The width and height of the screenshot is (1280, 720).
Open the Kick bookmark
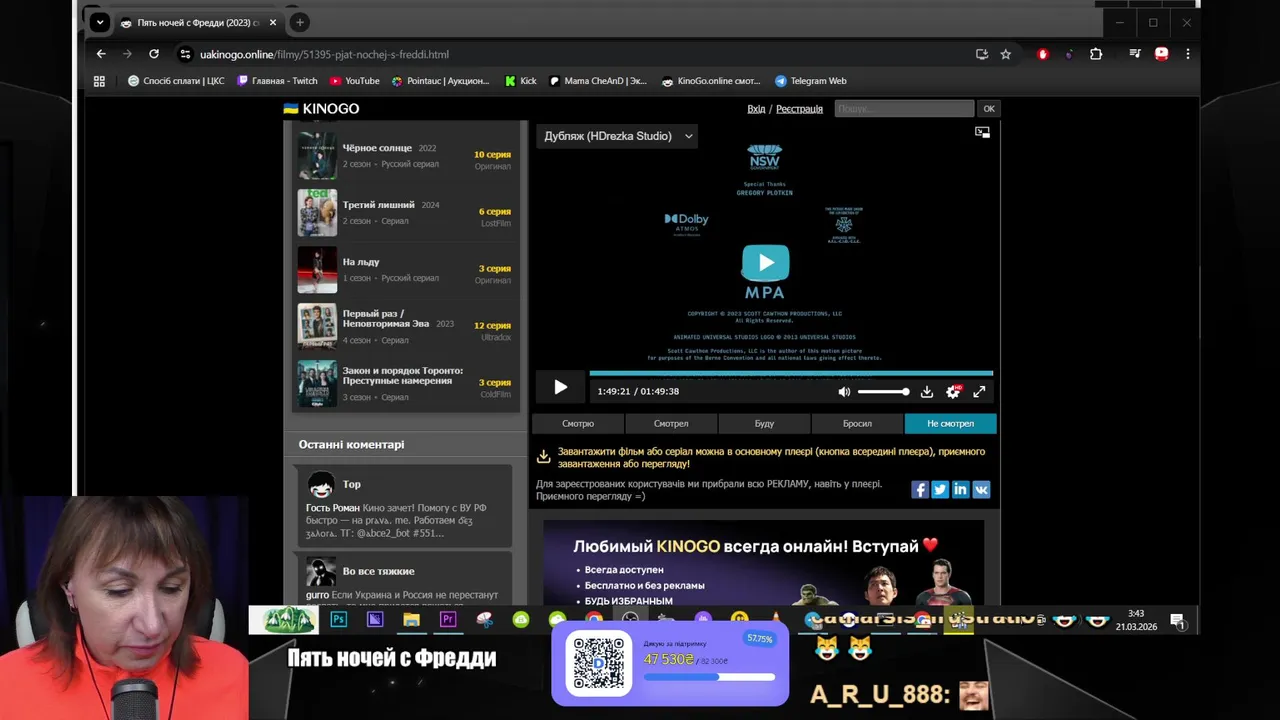(521, 81)
